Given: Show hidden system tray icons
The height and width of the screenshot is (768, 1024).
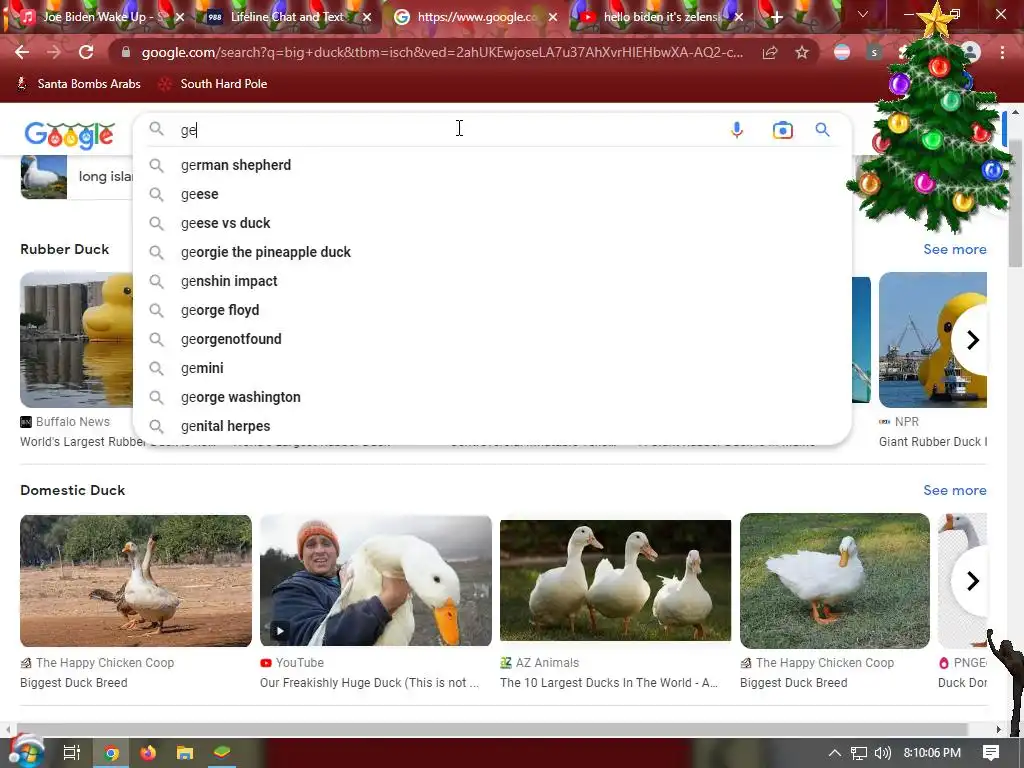Looking at the screenshot, I should pos(835,753).
